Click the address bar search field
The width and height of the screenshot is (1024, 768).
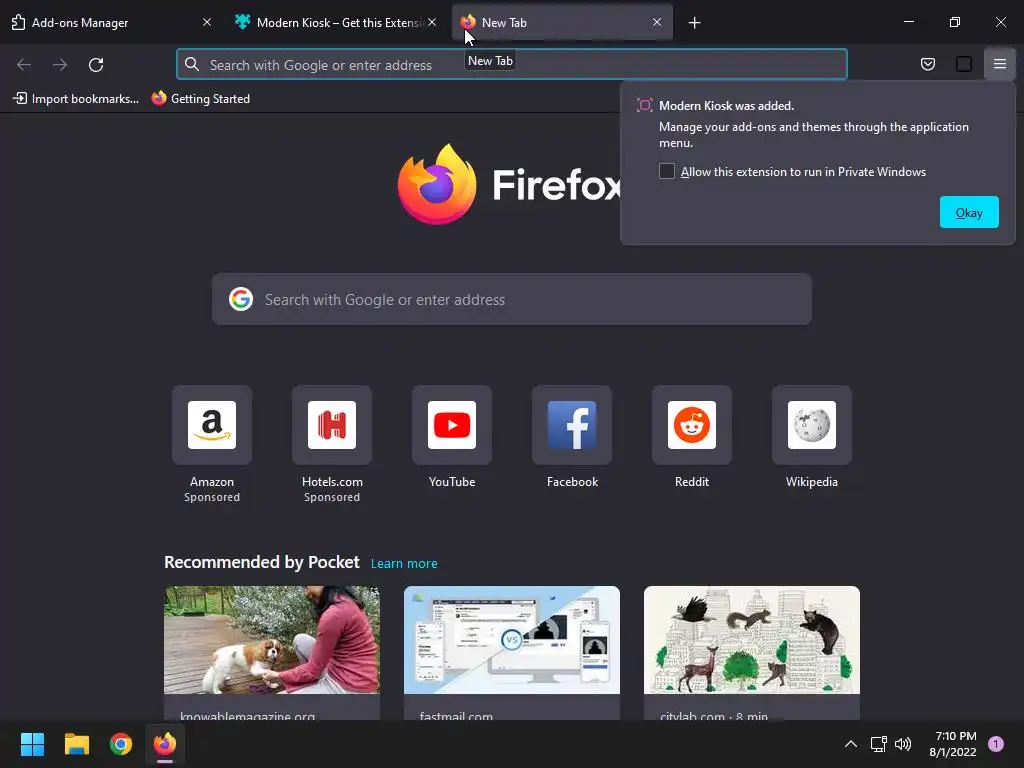coord(511,65)
